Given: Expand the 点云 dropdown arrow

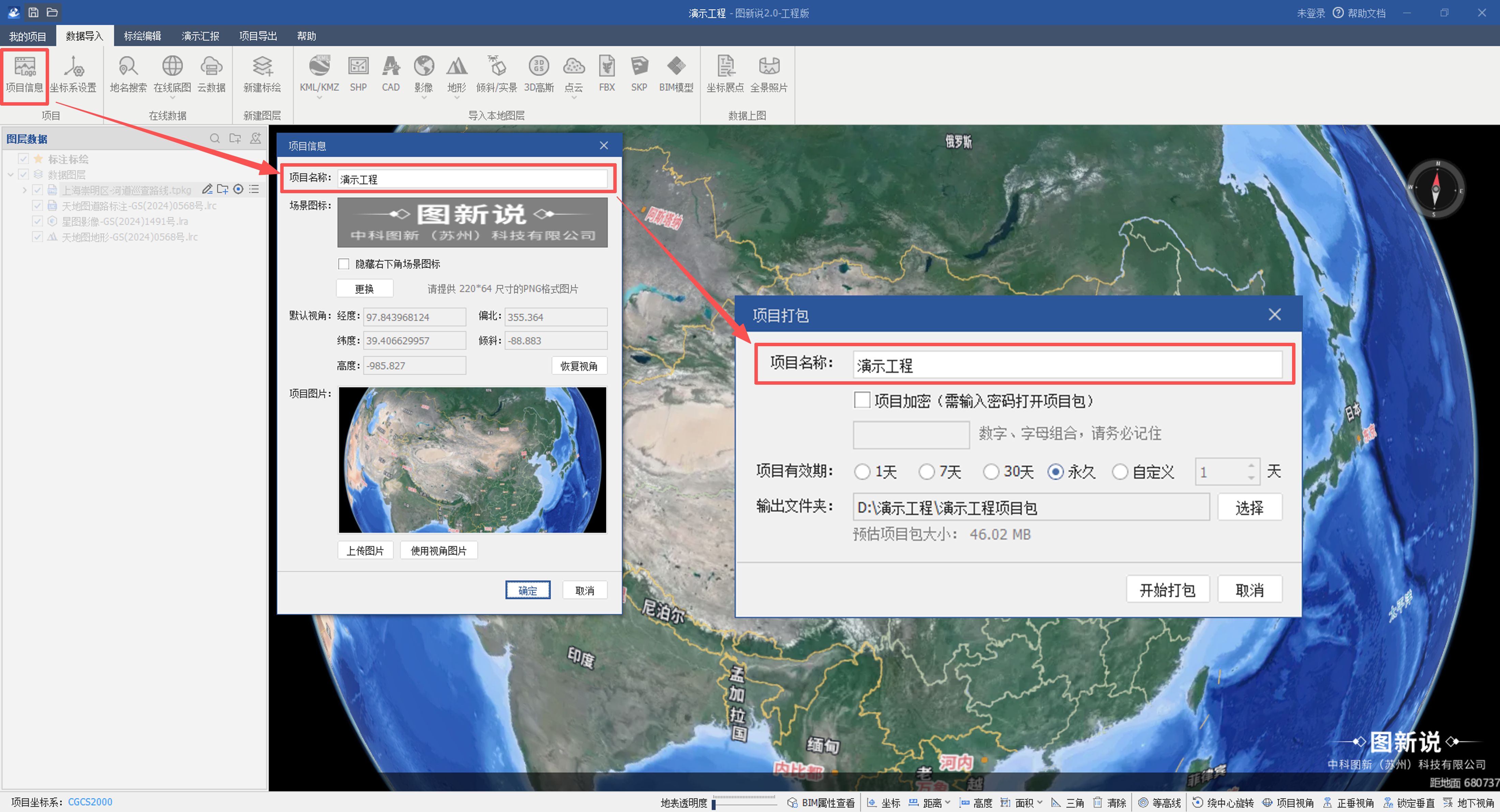Looking at the screenshot, I should [573, 98].
